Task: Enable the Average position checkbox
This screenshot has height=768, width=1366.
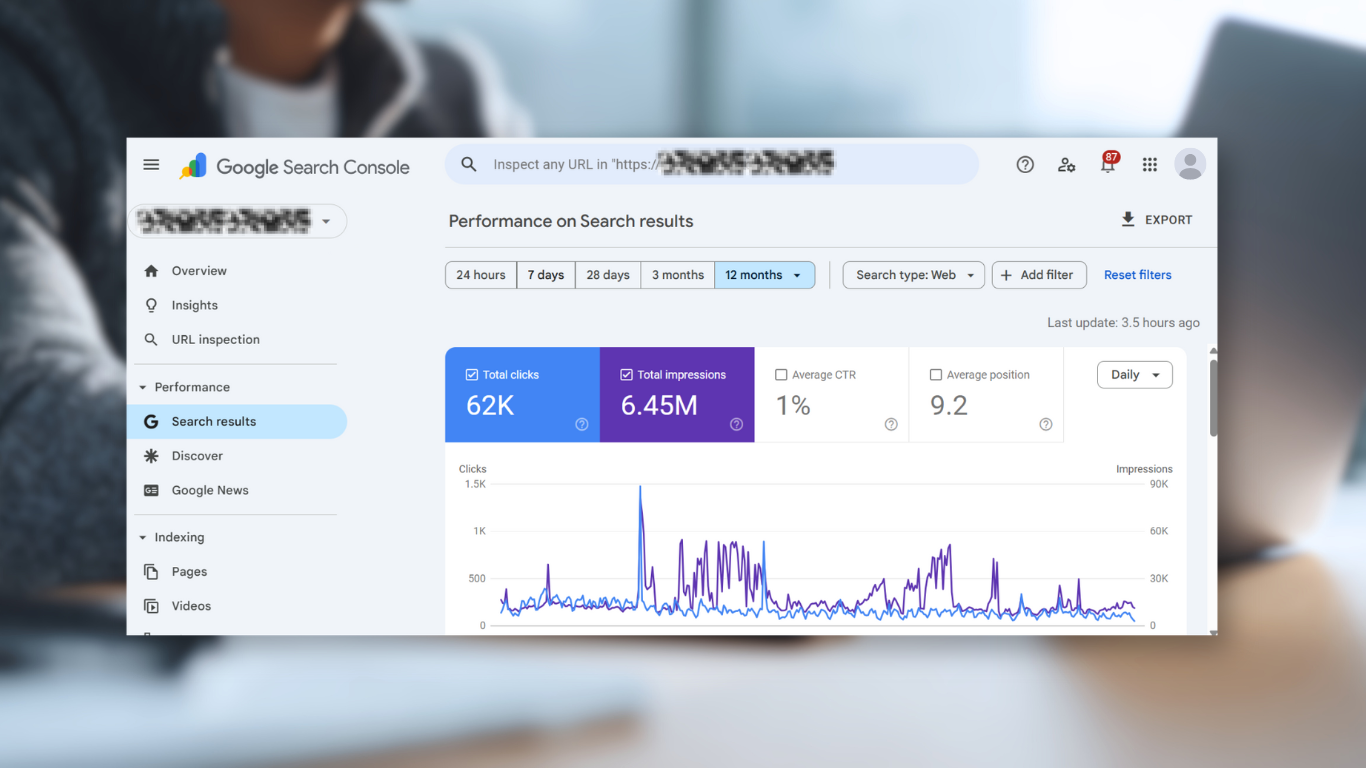Action: (936, 375)
